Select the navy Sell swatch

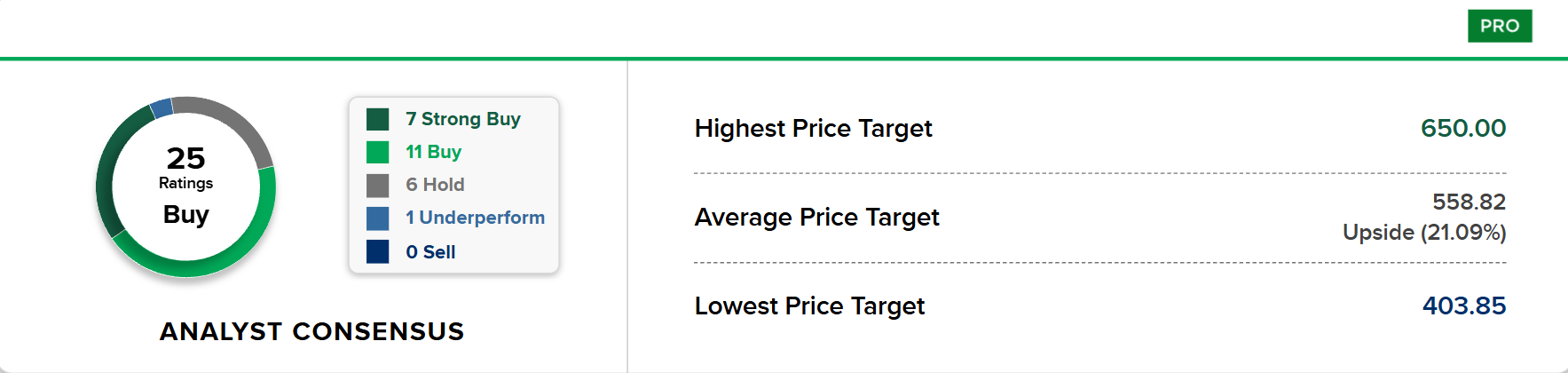pos(377,251)
